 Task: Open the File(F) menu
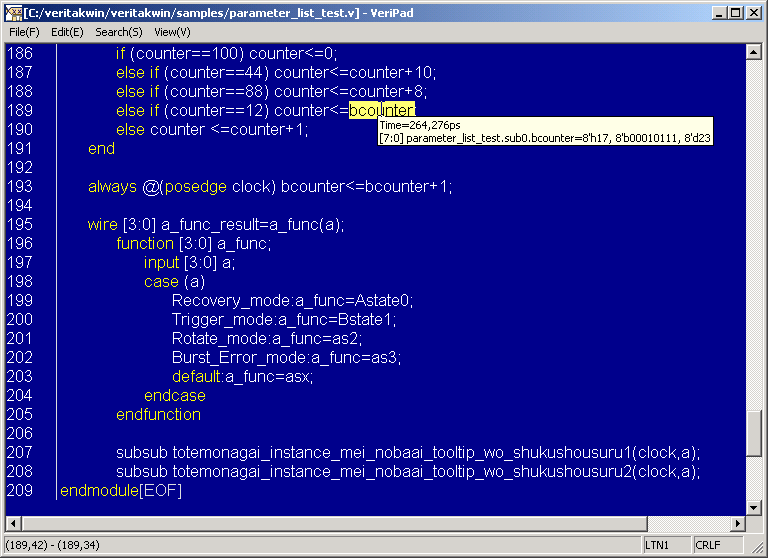(x=24, y=32)
